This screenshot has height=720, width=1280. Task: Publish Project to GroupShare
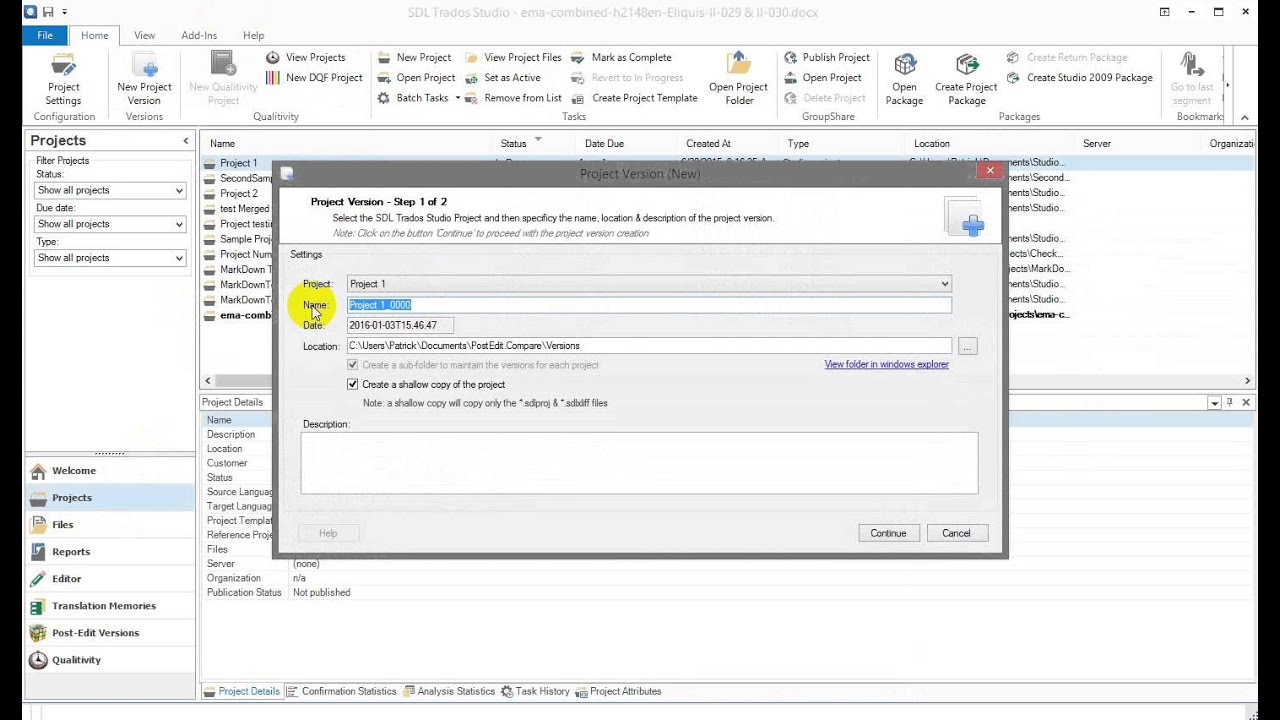coord(826,57)
